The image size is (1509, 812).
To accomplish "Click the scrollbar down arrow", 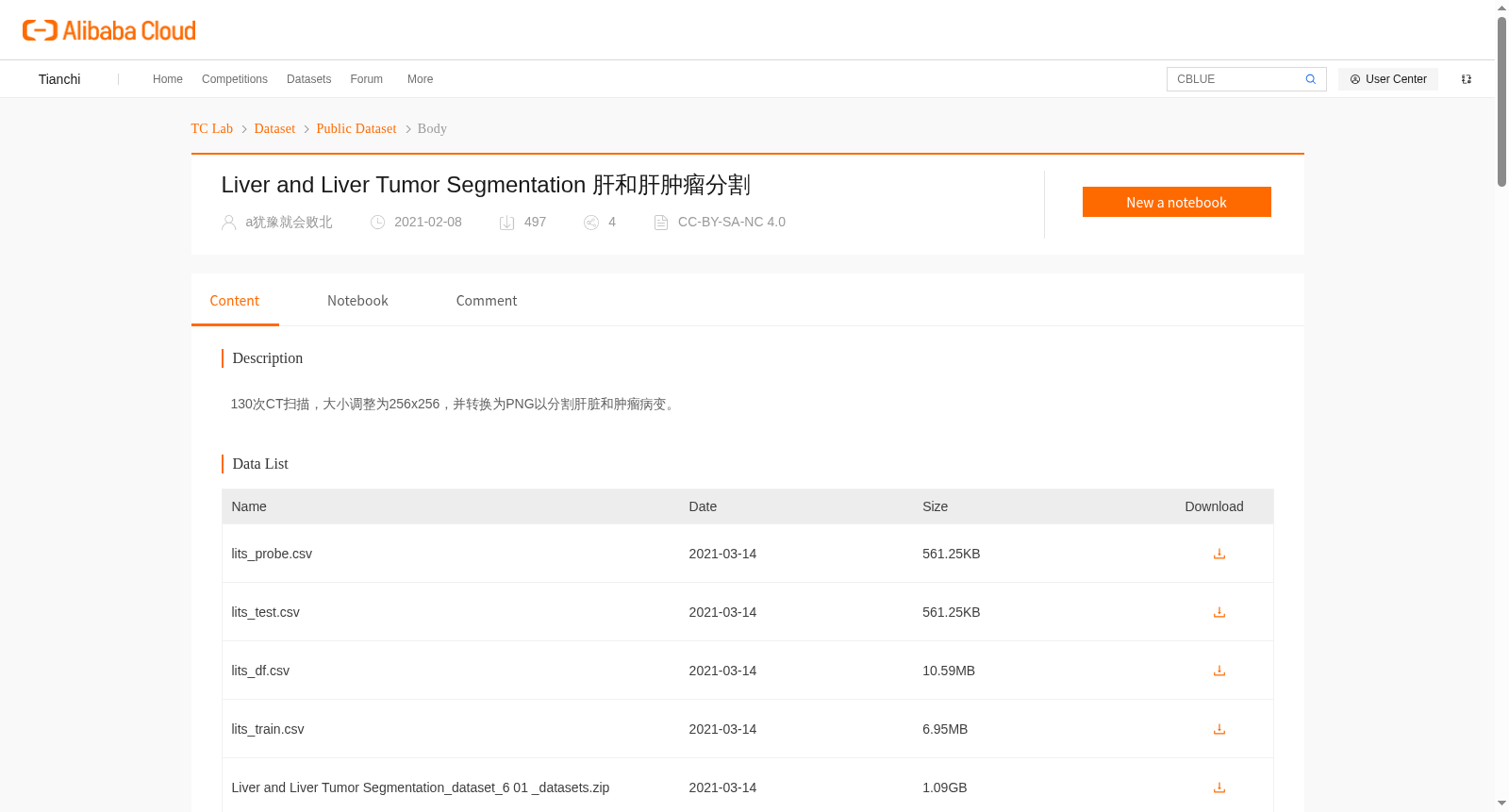I will [x=1501, y=804].
